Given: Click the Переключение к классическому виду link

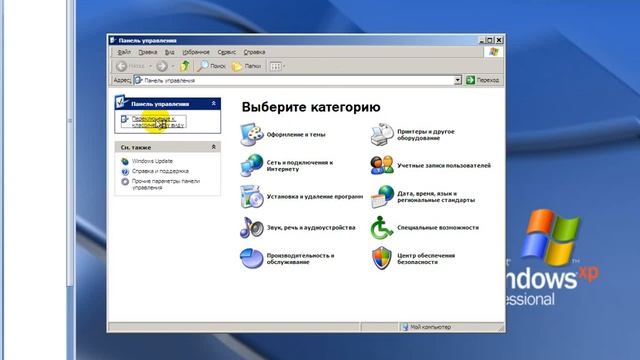Looking at the screenshot, I should [158, 122].
